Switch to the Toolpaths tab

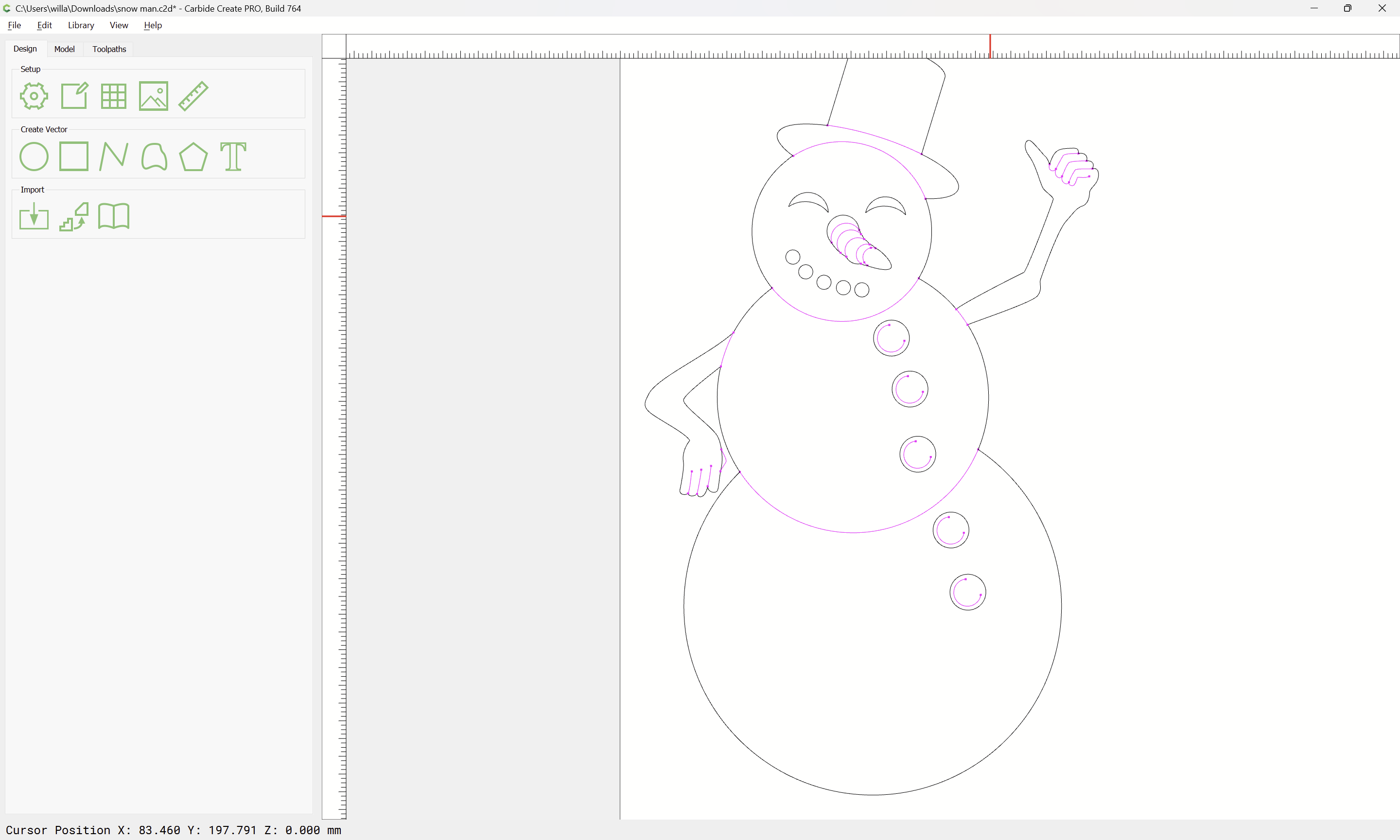pyautogui.click(x=109, y=49)
